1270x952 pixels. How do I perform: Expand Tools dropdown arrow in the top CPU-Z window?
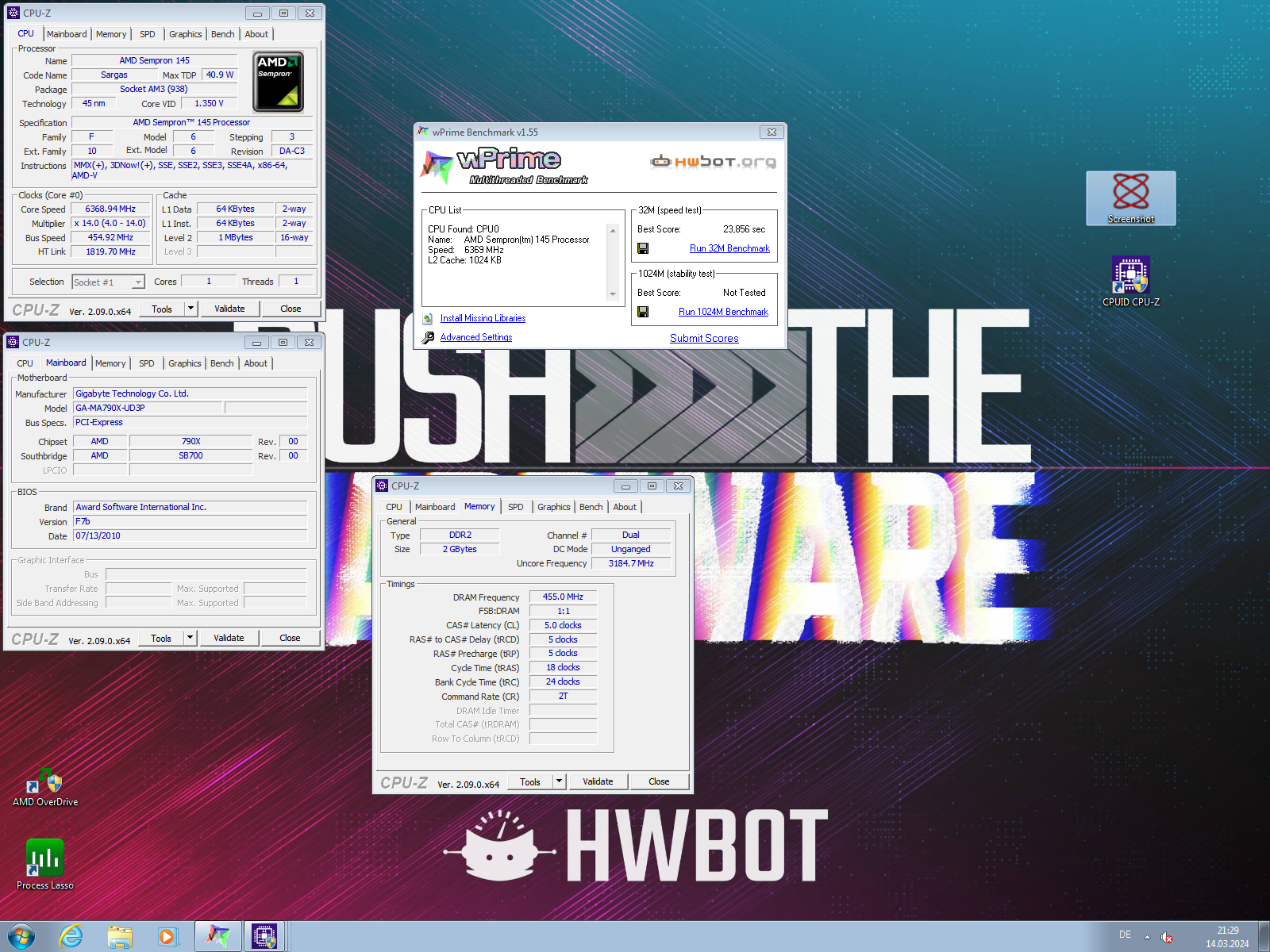click(x=190, y=309)
